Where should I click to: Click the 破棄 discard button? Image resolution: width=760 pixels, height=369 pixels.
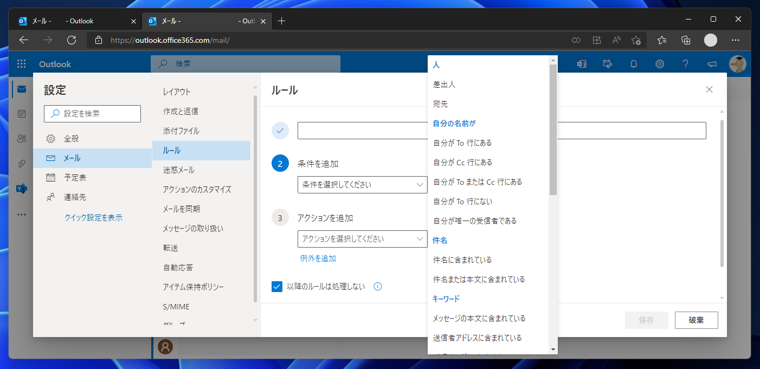point(697,320)
